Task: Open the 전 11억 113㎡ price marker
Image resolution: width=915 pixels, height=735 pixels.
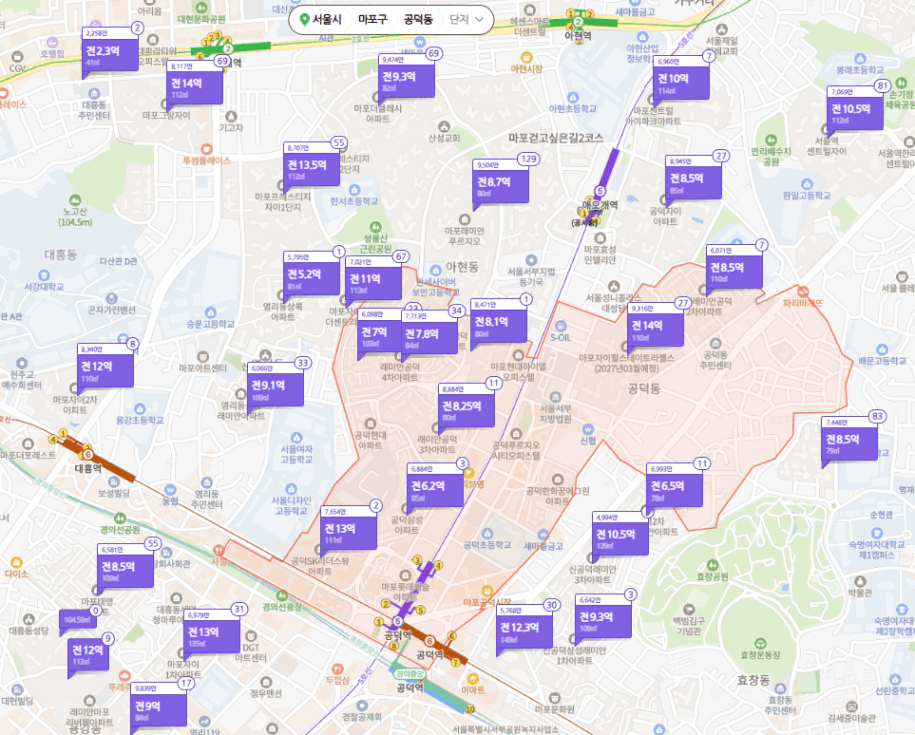Action: (x=373, y=281)
